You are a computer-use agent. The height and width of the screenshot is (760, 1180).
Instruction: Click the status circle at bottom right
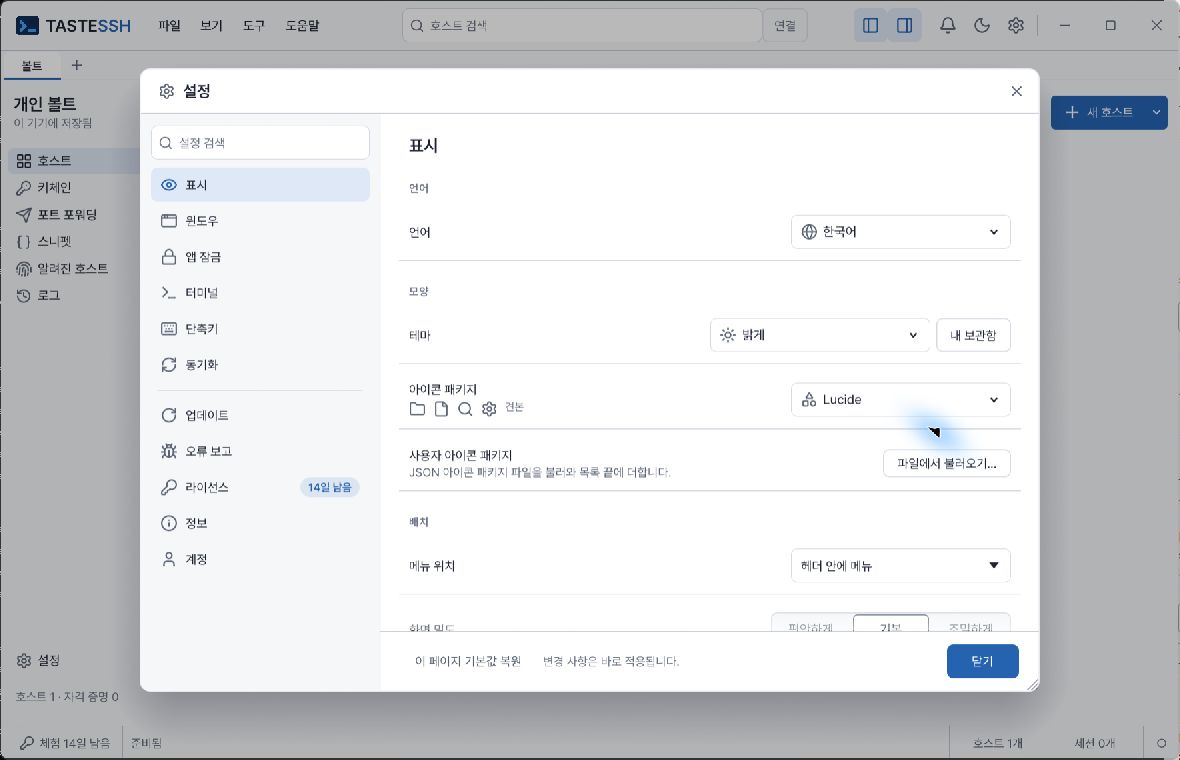tap(1161, 743)
